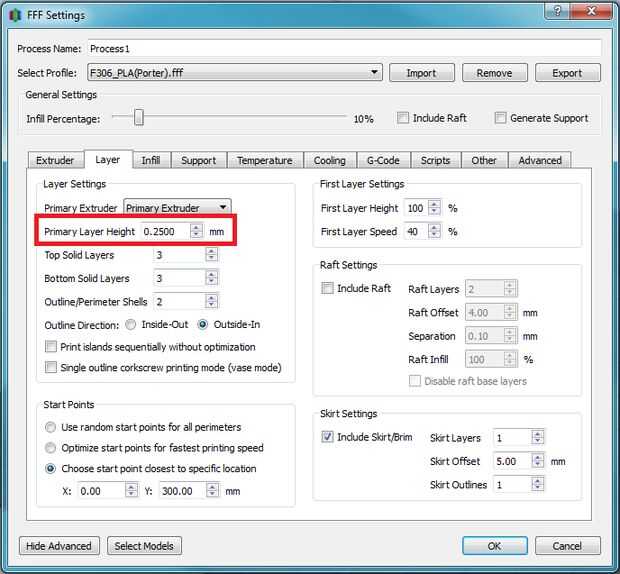Select Inside-Out outline direction
Viewport: 620px width, 574px height.
click(x=130, y=325)
